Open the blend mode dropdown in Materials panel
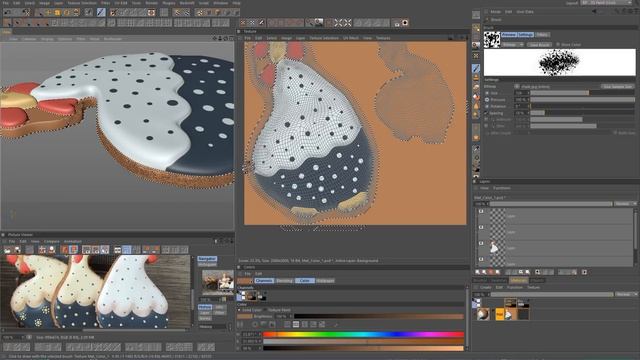Viewport: 640px width, 360px height. pyautogui.click(x=626, y=294)
